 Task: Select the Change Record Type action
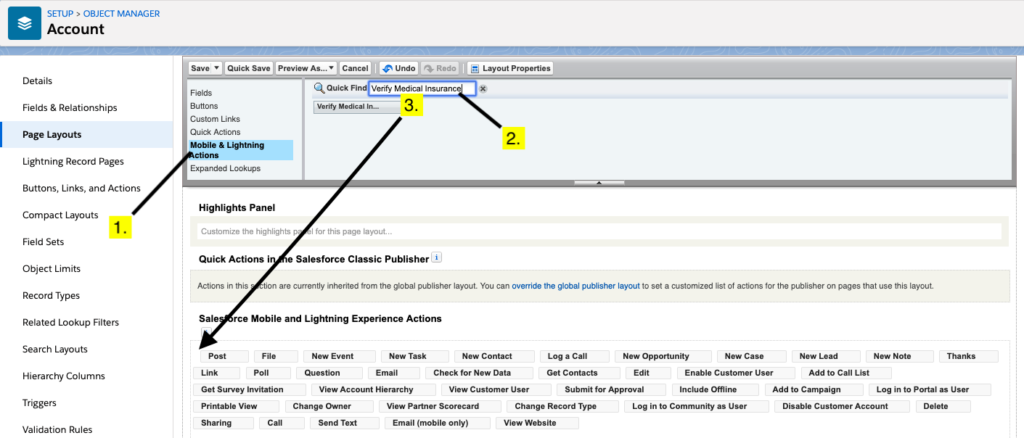[x=562, y=406]
